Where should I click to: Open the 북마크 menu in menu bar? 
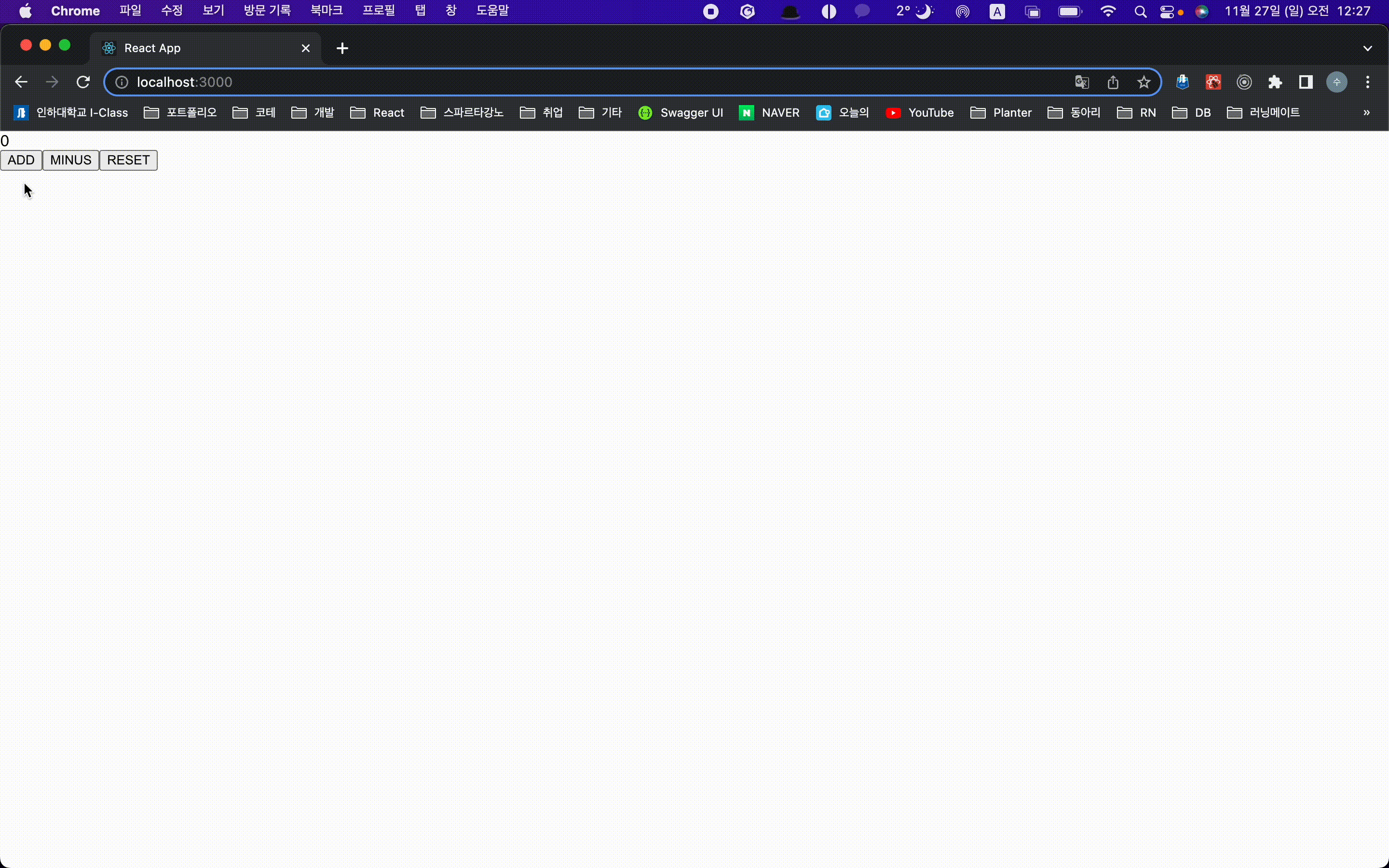click(x=326, y=11)
